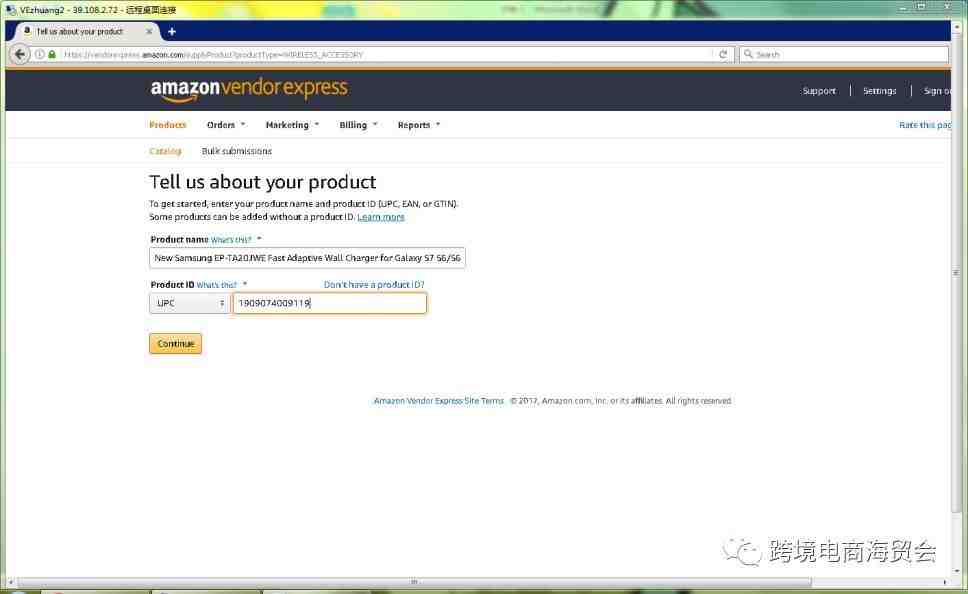Click the product ID number field
This screenshot has width=968, height=594.
click(x=330, y=303)
